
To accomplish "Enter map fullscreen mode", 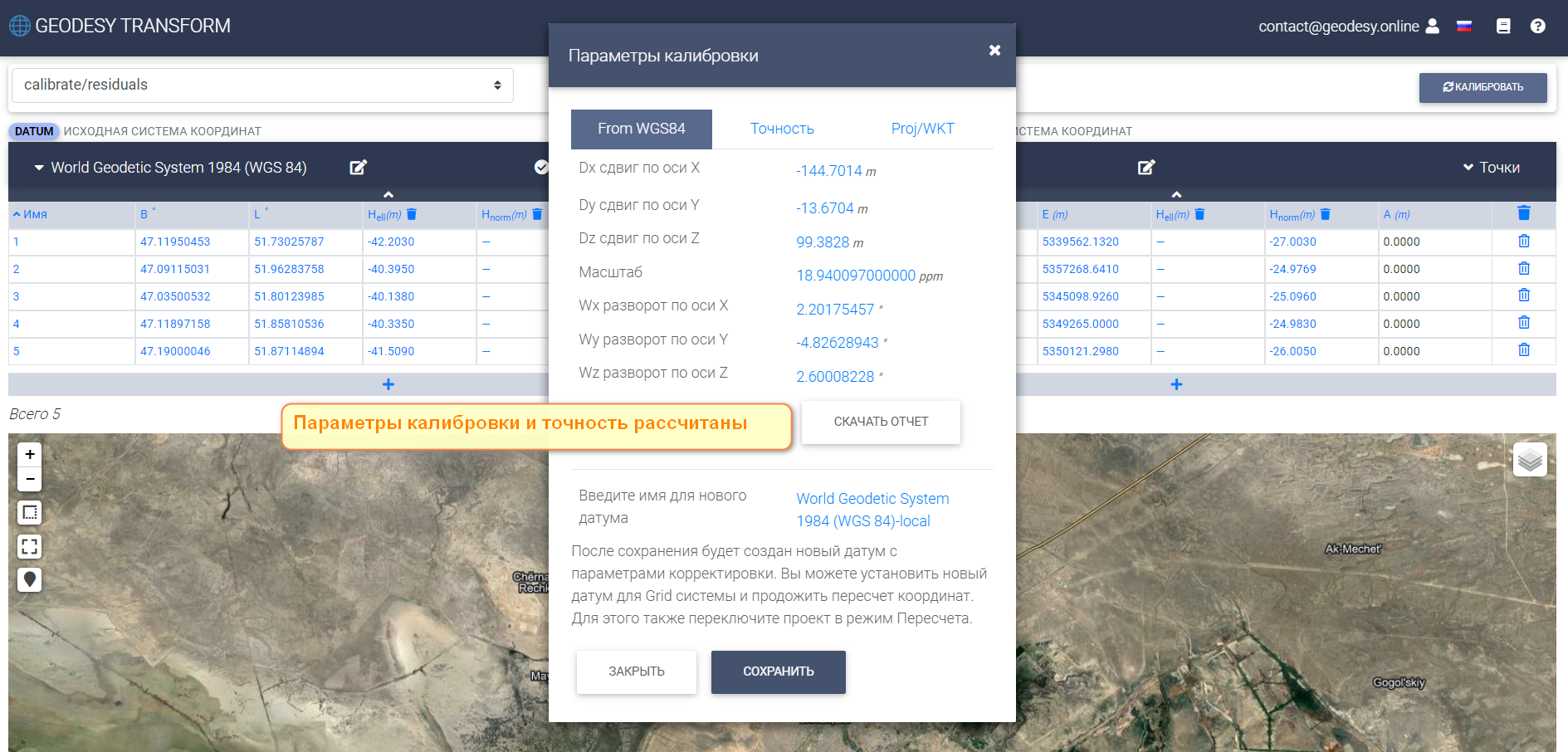I will (x=30, y=546).
